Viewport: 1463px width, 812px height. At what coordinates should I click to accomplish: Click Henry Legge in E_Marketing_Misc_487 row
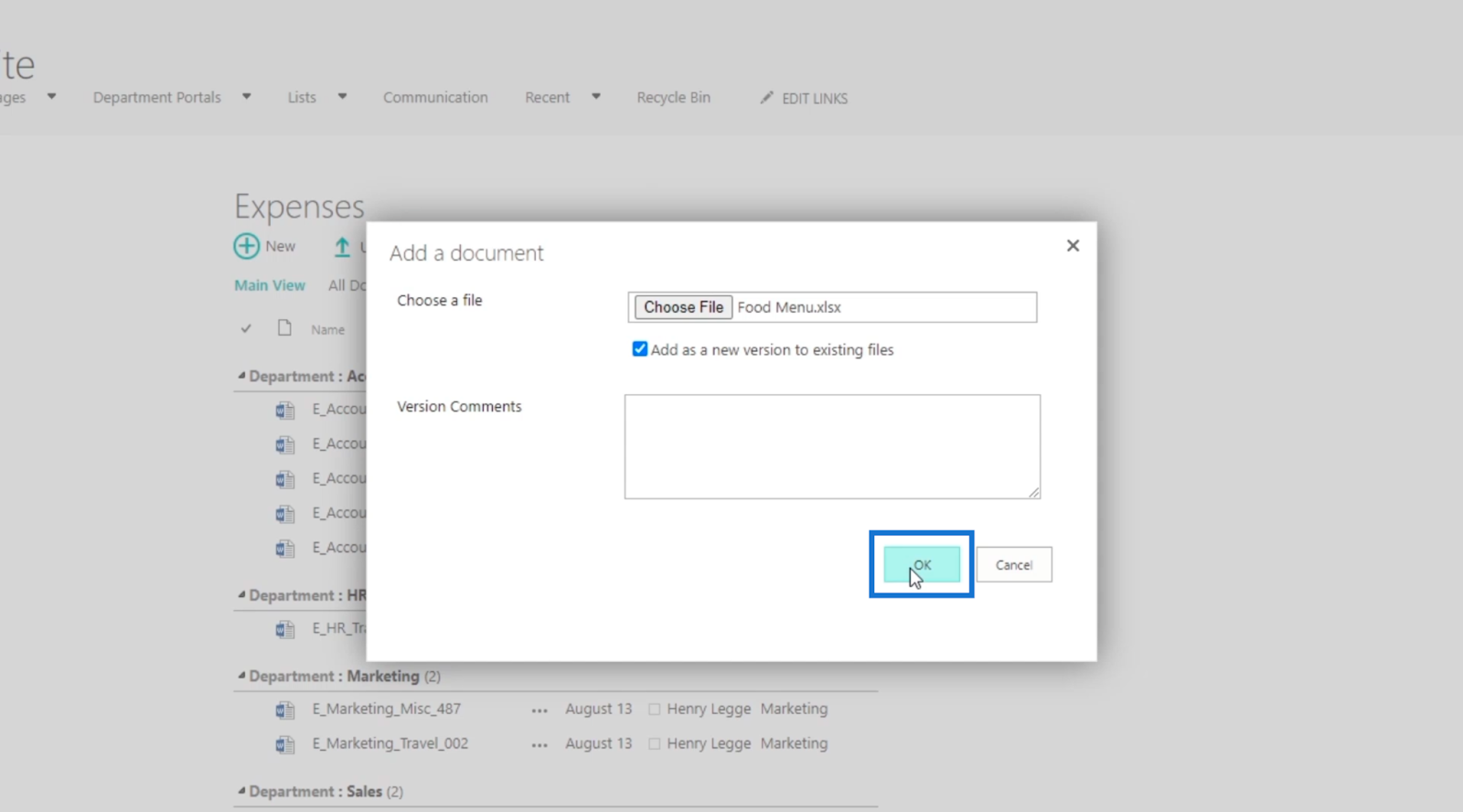click(709, 709)
